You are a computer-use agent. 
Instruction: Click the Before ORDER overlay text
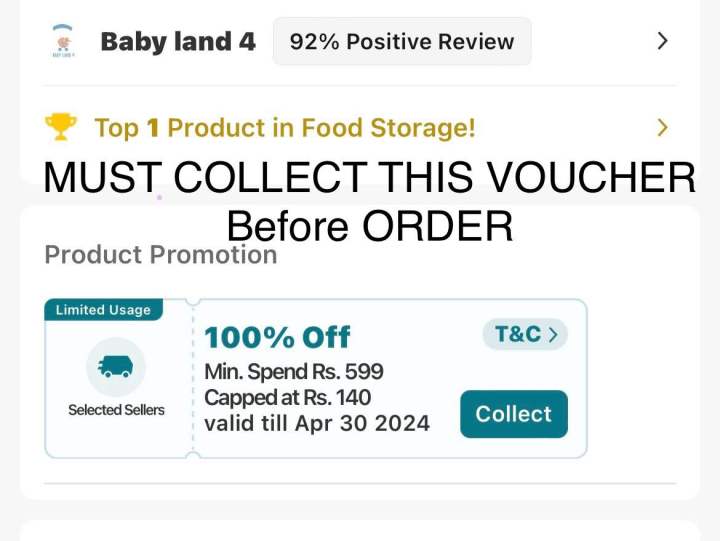369,226
